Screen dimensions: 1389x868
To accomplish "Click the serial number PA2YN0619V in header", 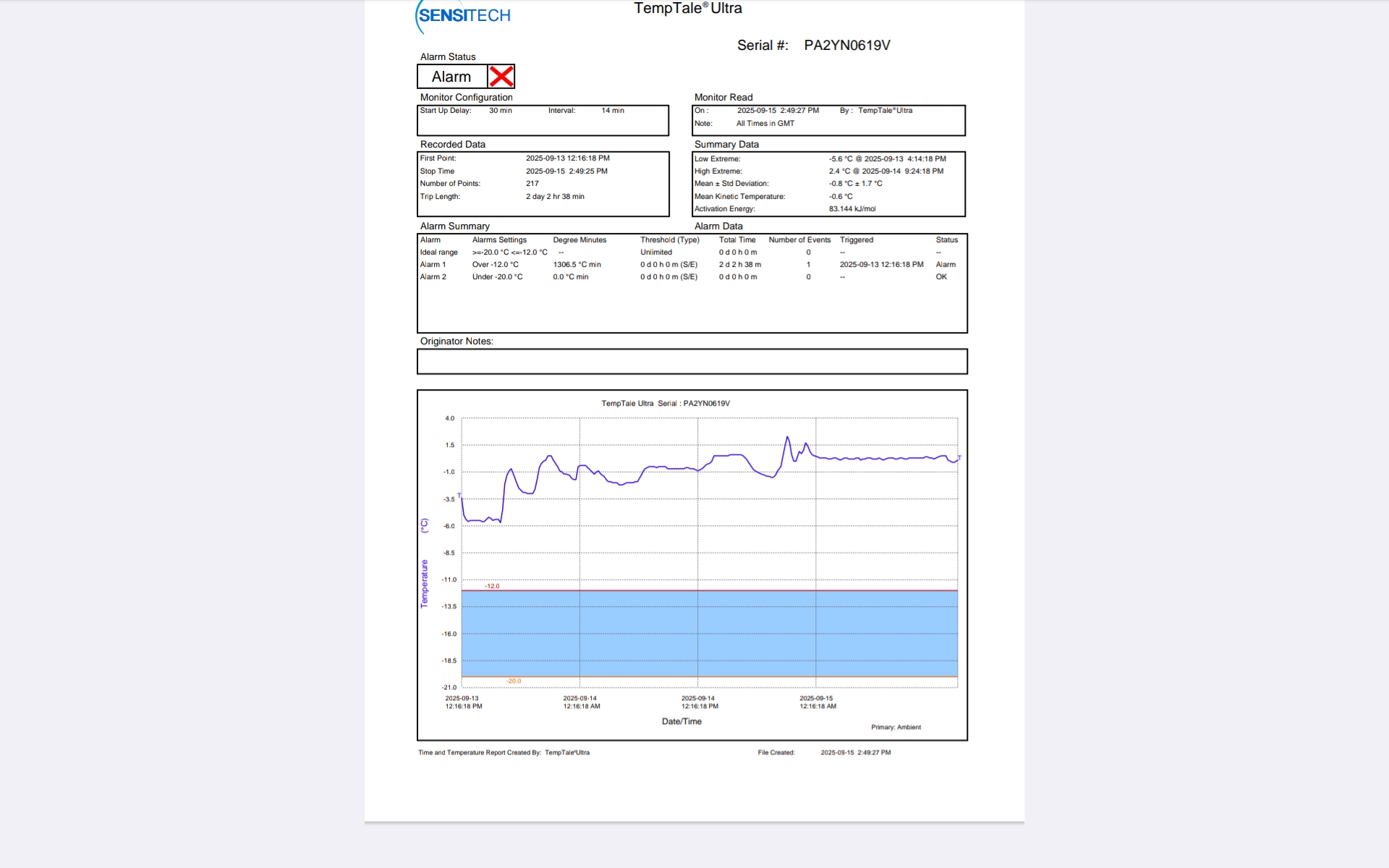I will point(846,46).
